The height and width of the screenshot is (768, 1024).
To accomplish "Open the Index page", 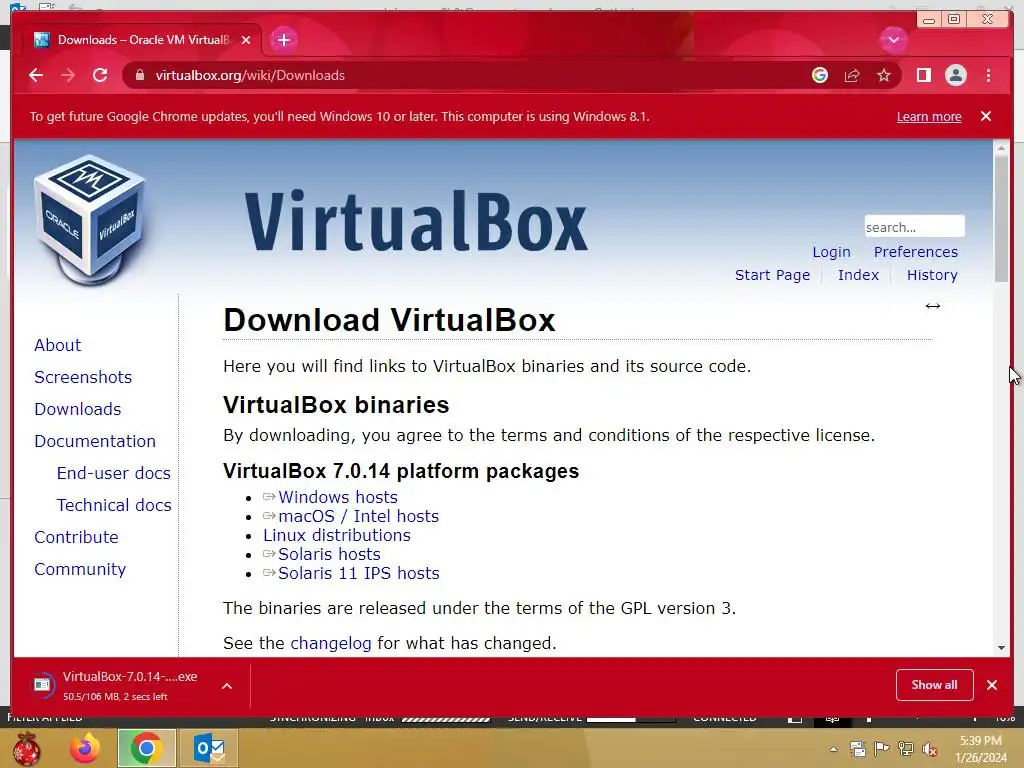I will pyautogui.click(x=858, y=275).
